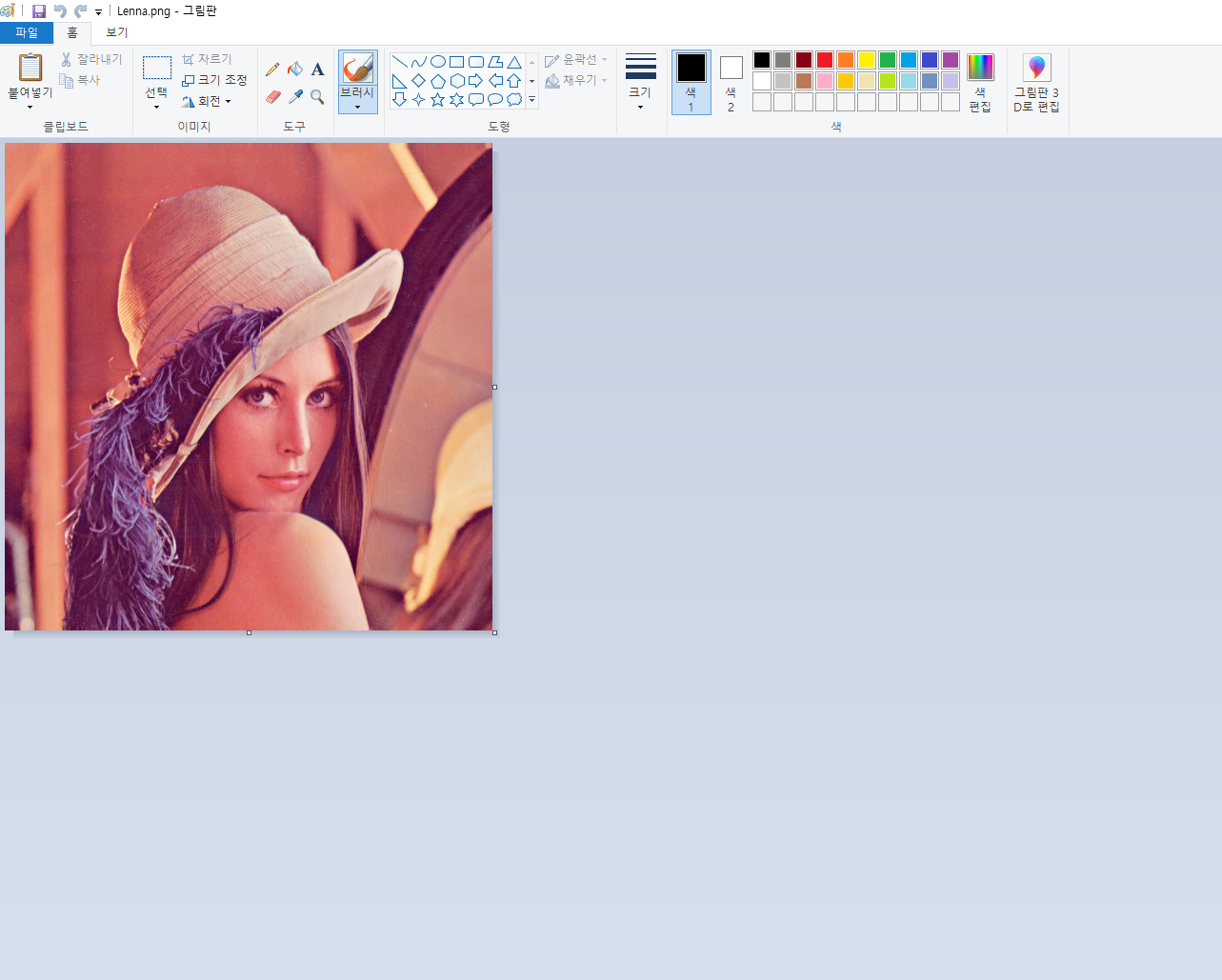The height and width of the screenshot is (980, 1222).
Task: Choose the Diamond shape
Action: (x=419, y=81)
